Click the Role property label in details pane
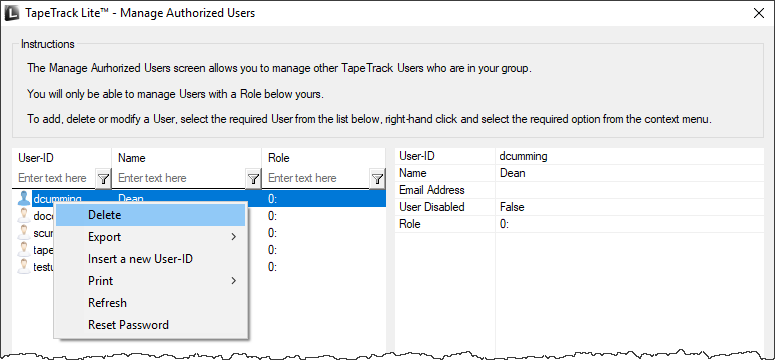This screenshot has height=360, width=775. (x=409, y=224)
